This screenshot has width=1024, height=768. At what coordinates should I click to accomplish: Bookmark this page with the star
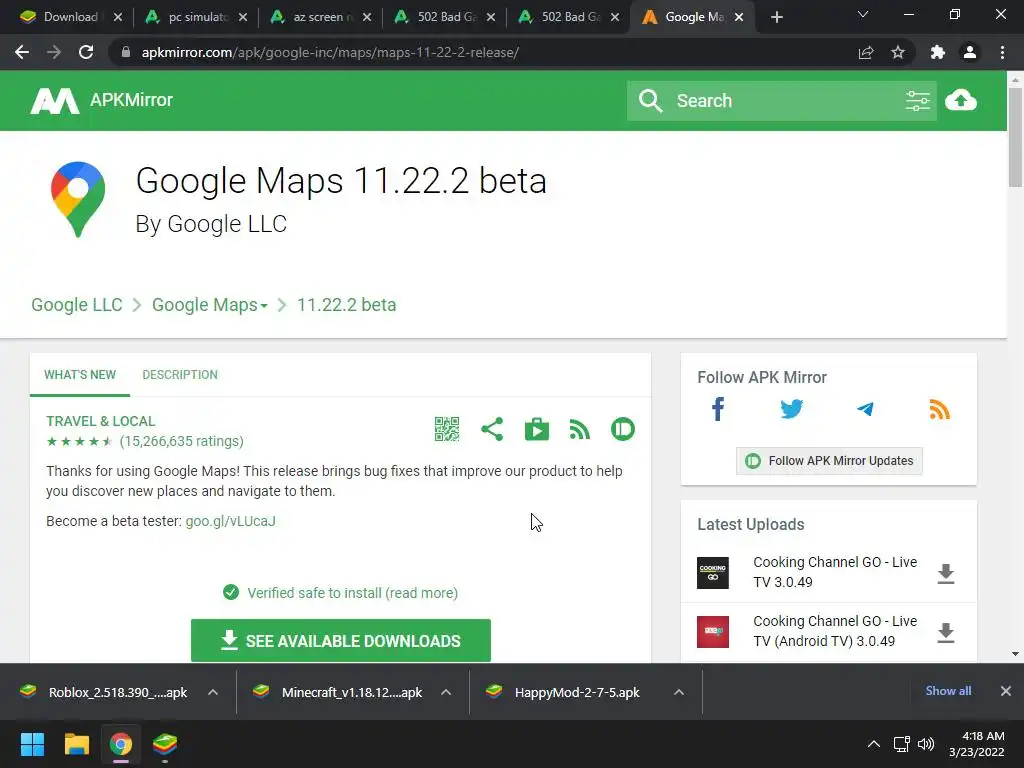click(x=898, y=52)
